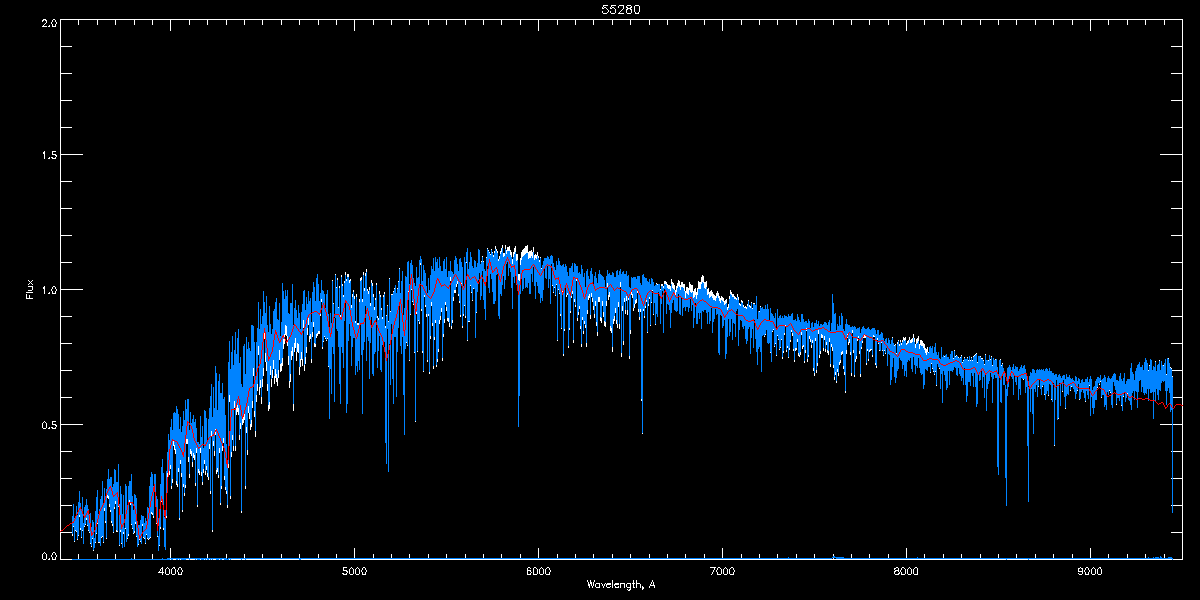Click the plot title 55280
The image size is (1200, 600).
[x=620, y=9]
